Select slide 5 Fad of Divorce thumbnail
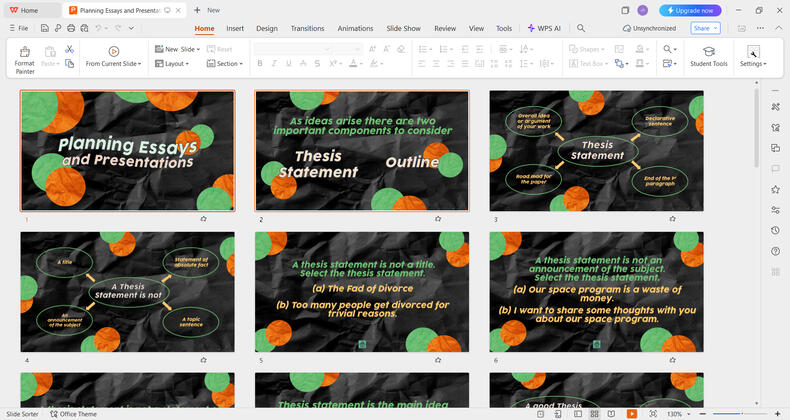This screenshot has width=790, height=420. (362, 292)
